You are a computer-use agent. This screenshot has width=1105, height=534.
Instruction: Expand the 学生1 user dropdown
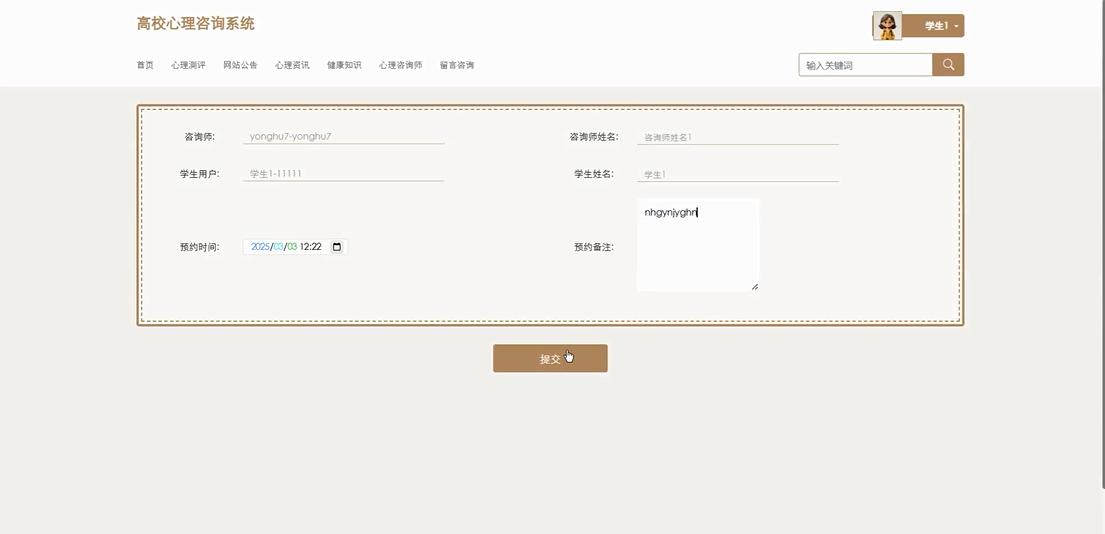941,26
